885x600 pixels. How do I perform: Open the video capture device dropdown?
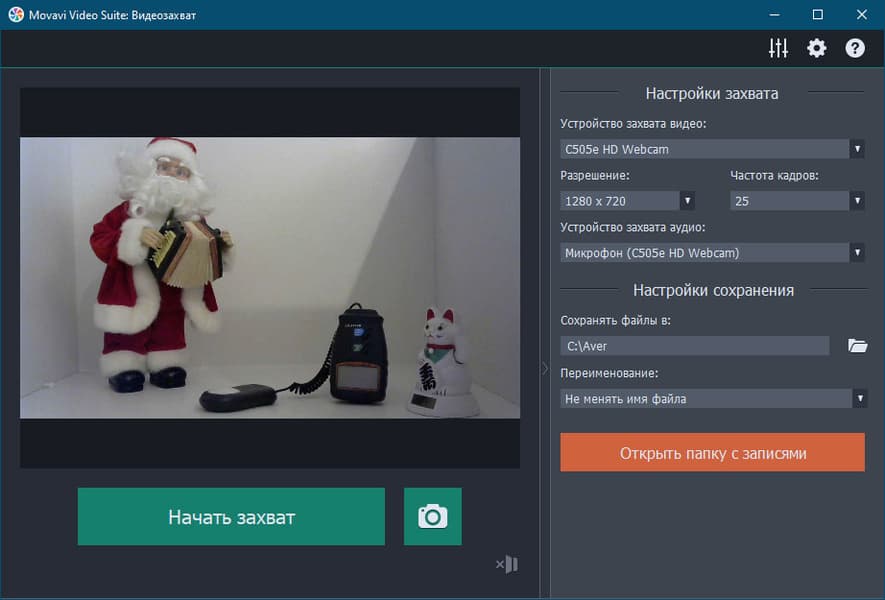pyautogui.click(x=712, y=149)
